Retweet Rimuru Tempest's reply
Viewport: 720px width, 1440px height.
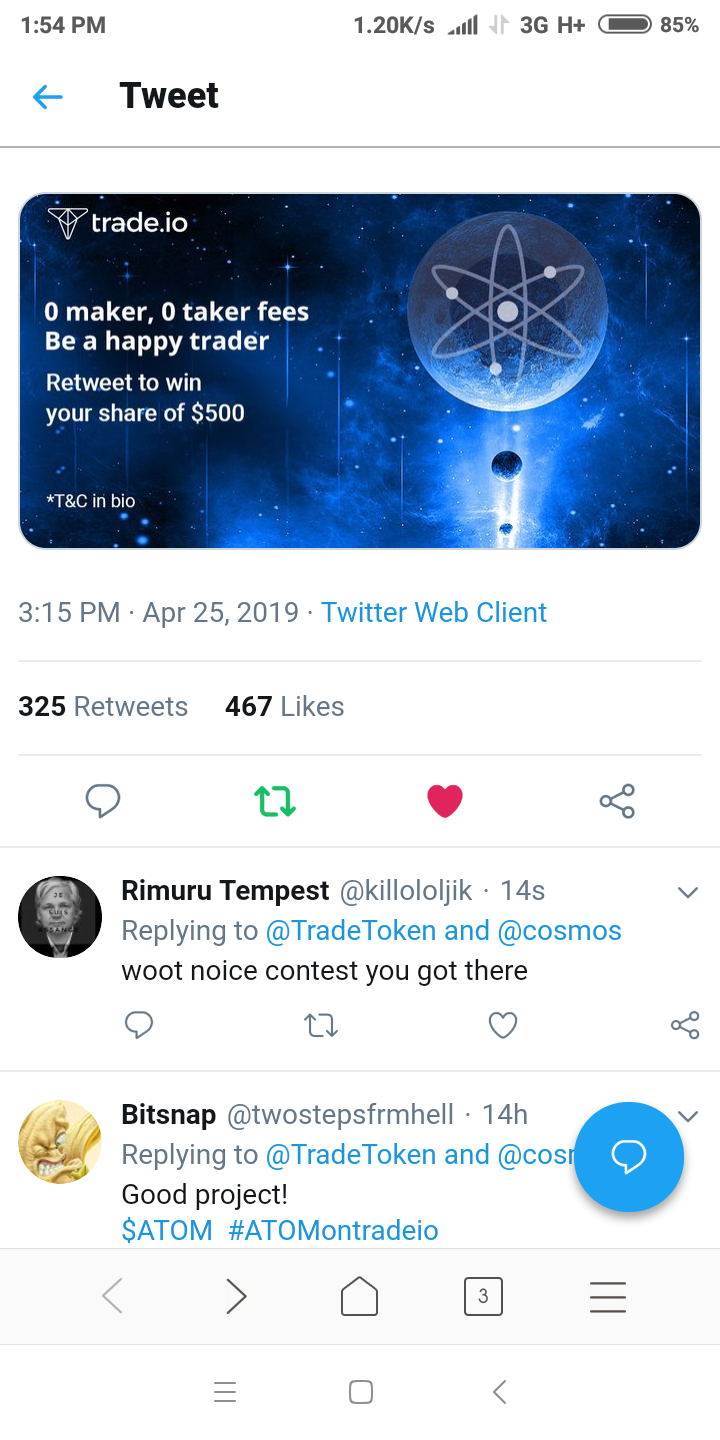coord(321,1025)
